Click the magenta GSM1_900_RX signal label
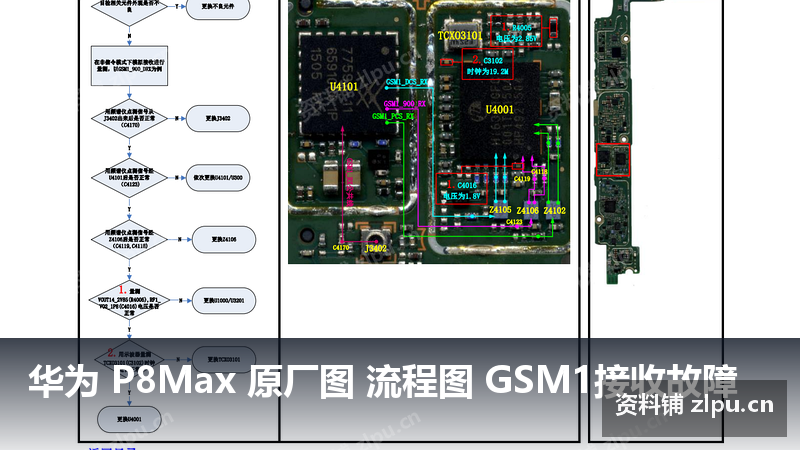Image resolution: width=800 pixels, height=450 pixels. (x=405, y=104)
